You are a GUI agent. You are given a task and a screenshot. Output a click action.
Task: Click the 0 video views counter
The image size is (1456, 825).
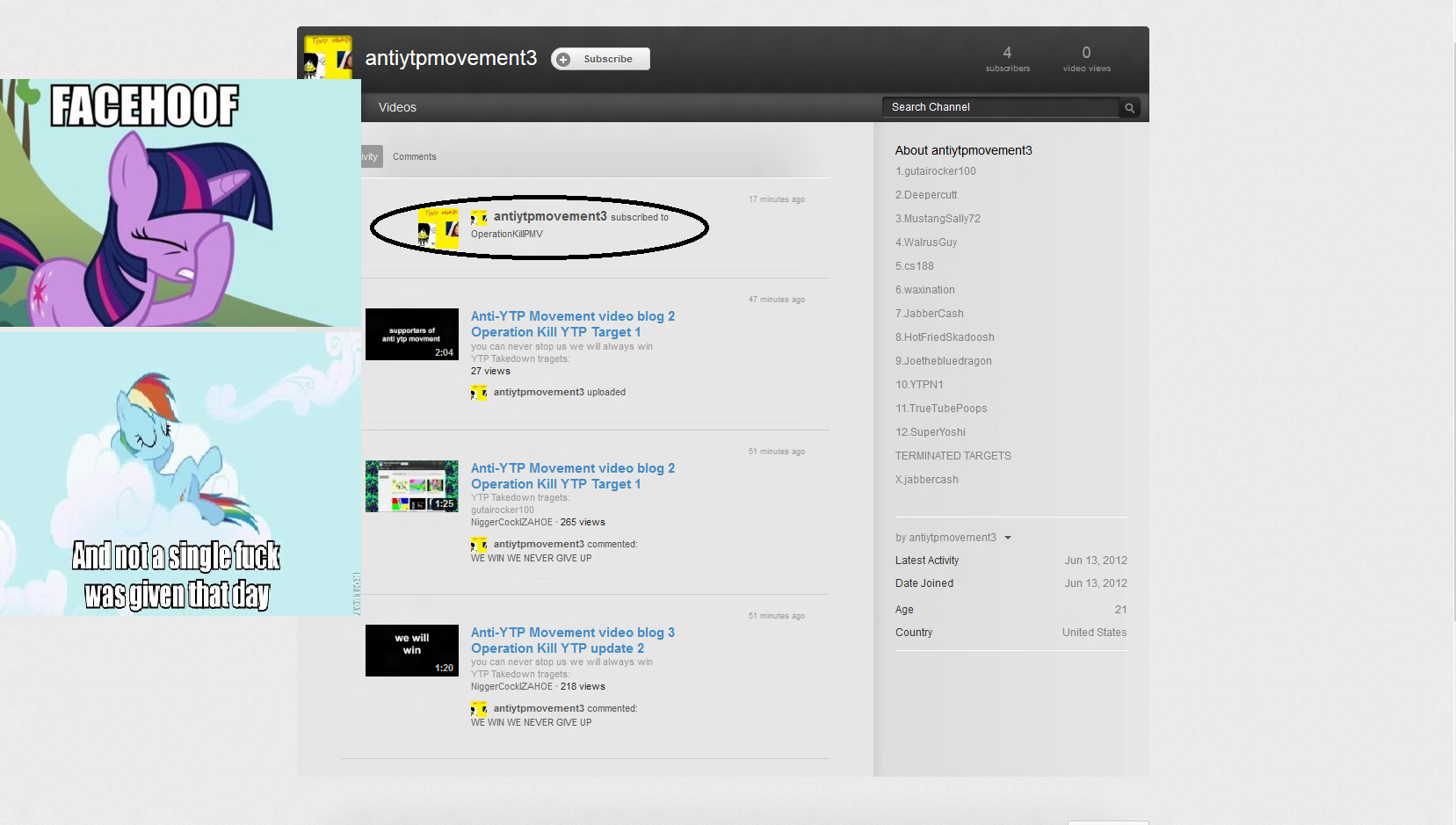coord(1087,59)
